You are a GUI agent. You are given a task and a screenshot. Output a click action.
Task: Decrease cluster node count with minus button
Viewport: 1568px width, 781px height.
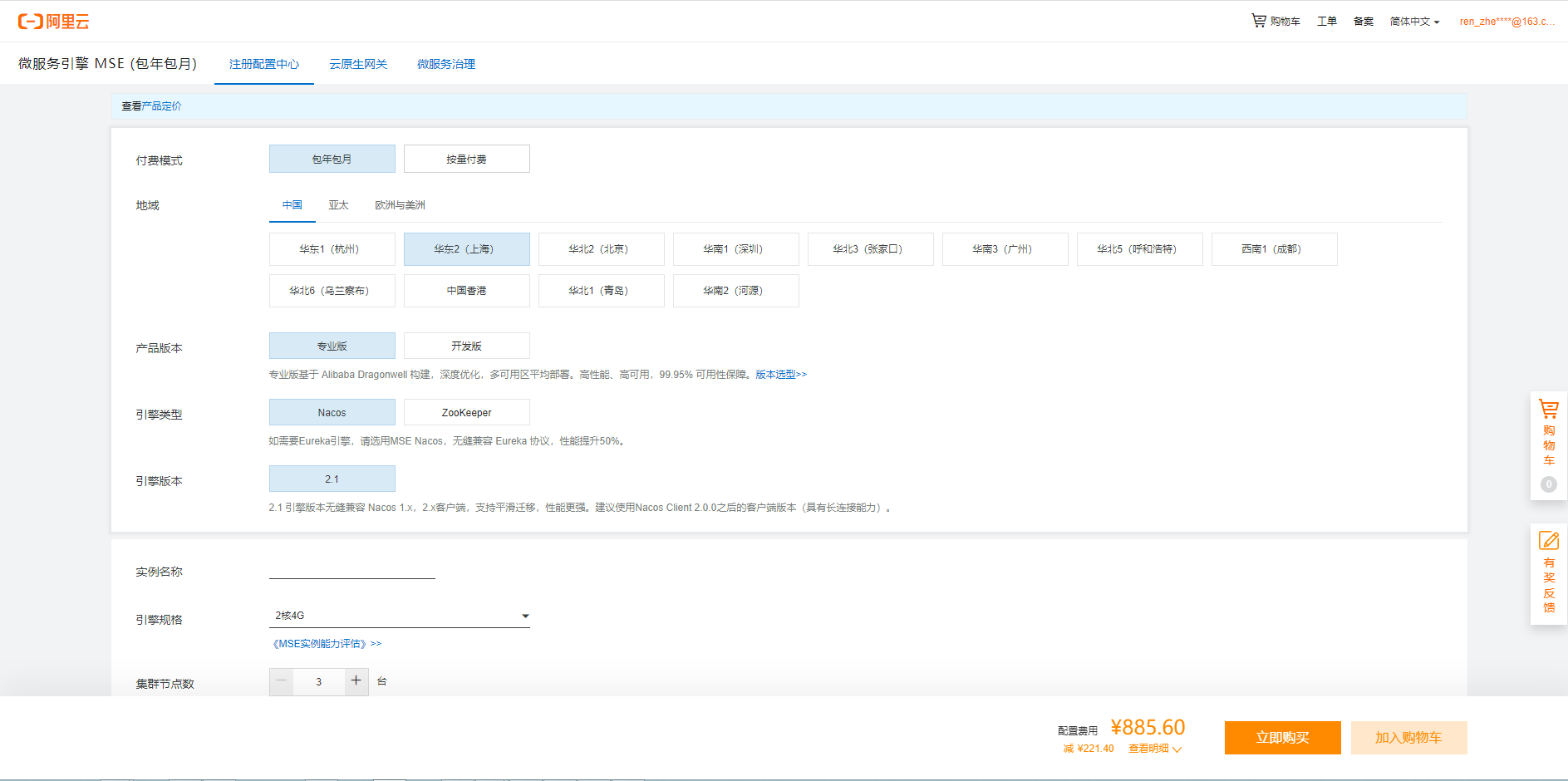(x=282, y=681)
